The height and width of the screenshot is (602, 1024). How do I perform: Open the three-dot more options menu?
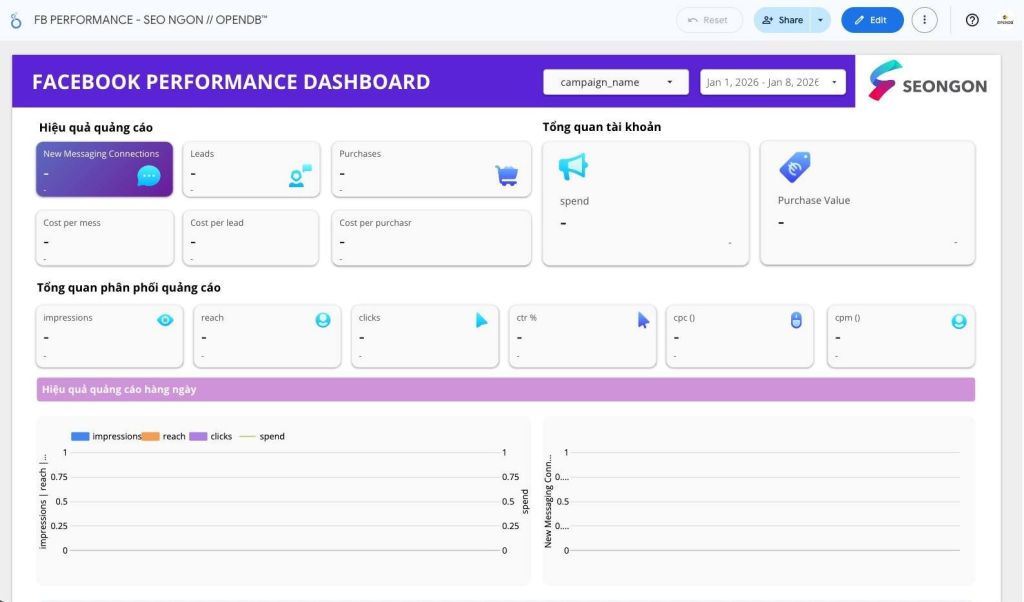click(924, 20)
